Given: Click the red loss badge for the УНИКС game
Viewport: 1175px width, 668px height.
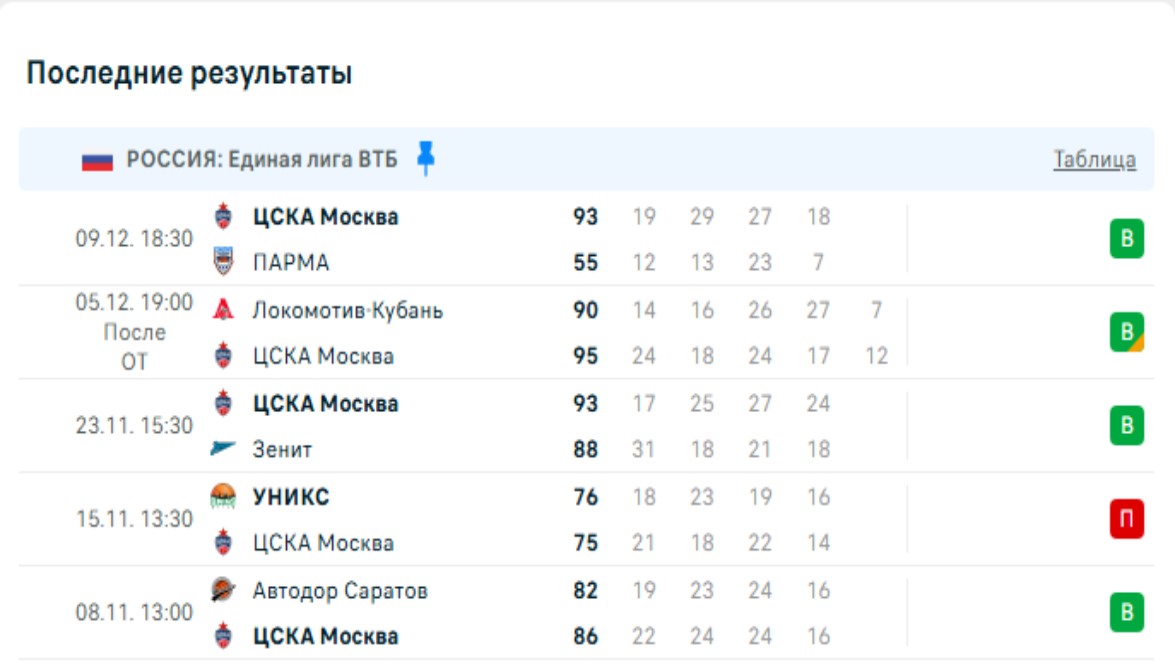Looking at the screenshot, I should click(x=1126, y=519).
